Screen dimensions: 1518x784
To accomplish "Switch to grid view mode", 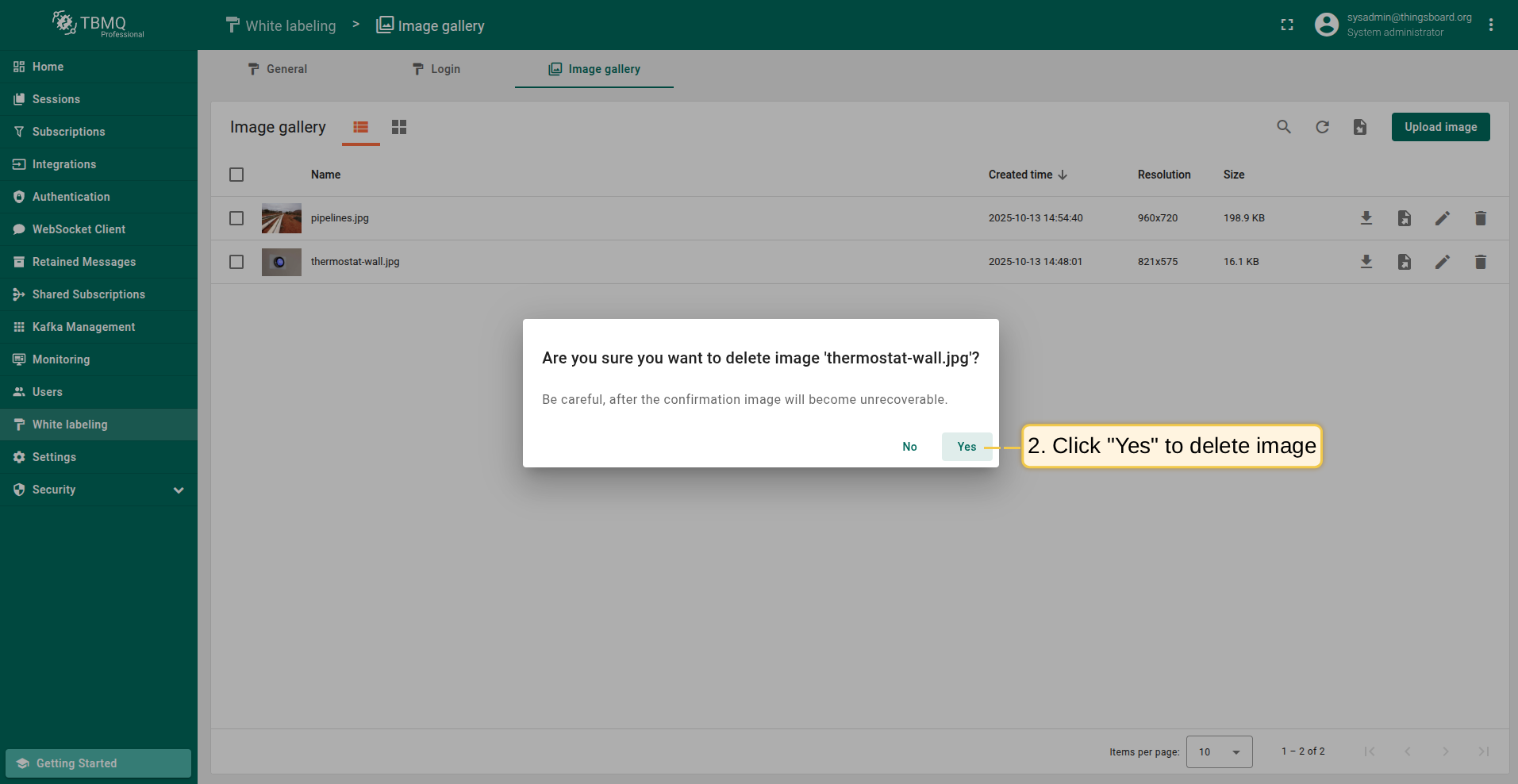I will [399, 127].
